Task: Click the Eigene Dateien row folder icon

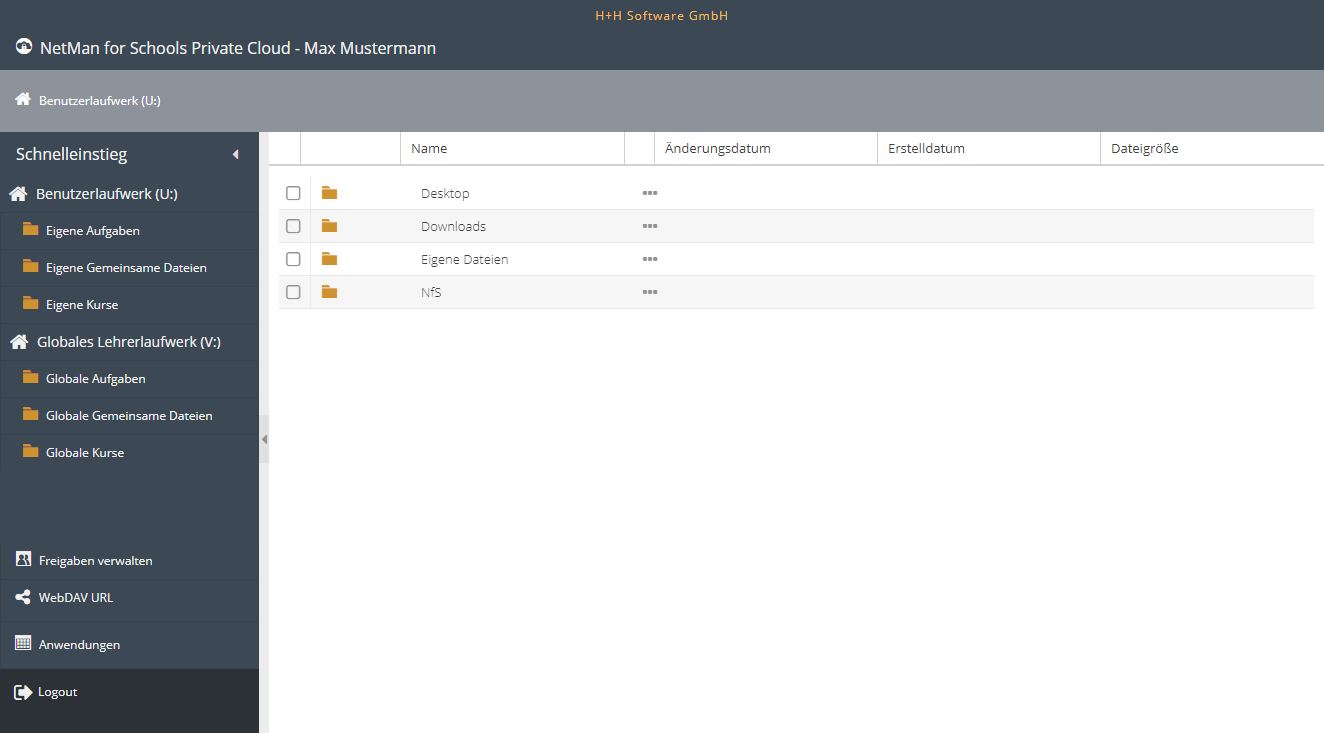Action: pos(329,259)
